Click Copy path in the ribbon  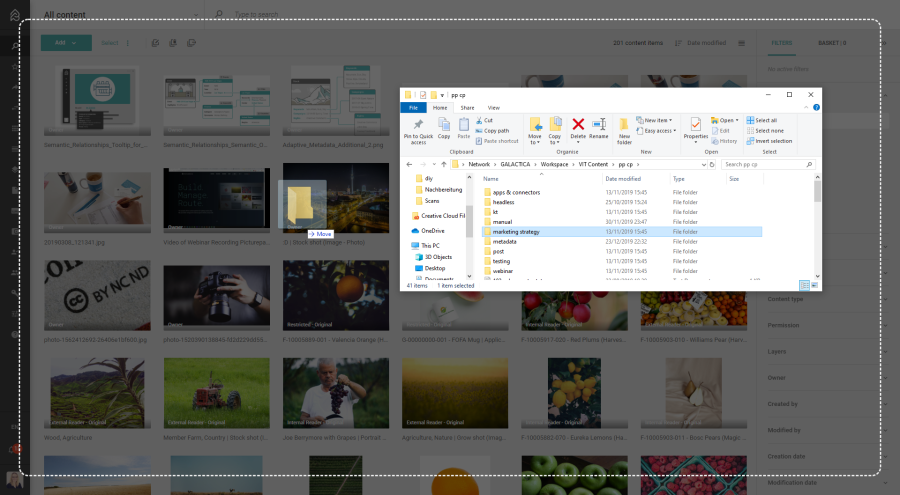pos(492,130)
